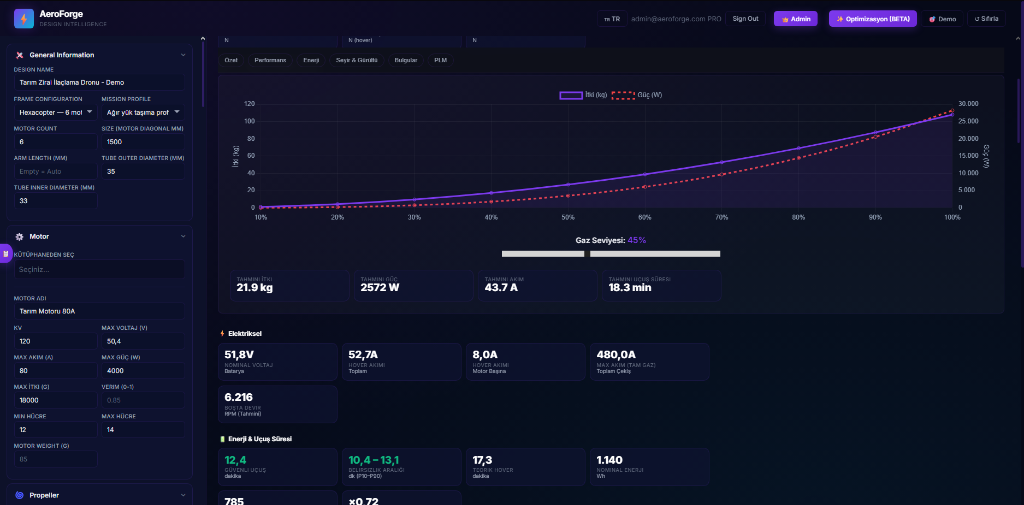Image resolution: width=1024 pixels, height=505 pixels.
Task: Collapse the Motor section
Action: (183, 236)
